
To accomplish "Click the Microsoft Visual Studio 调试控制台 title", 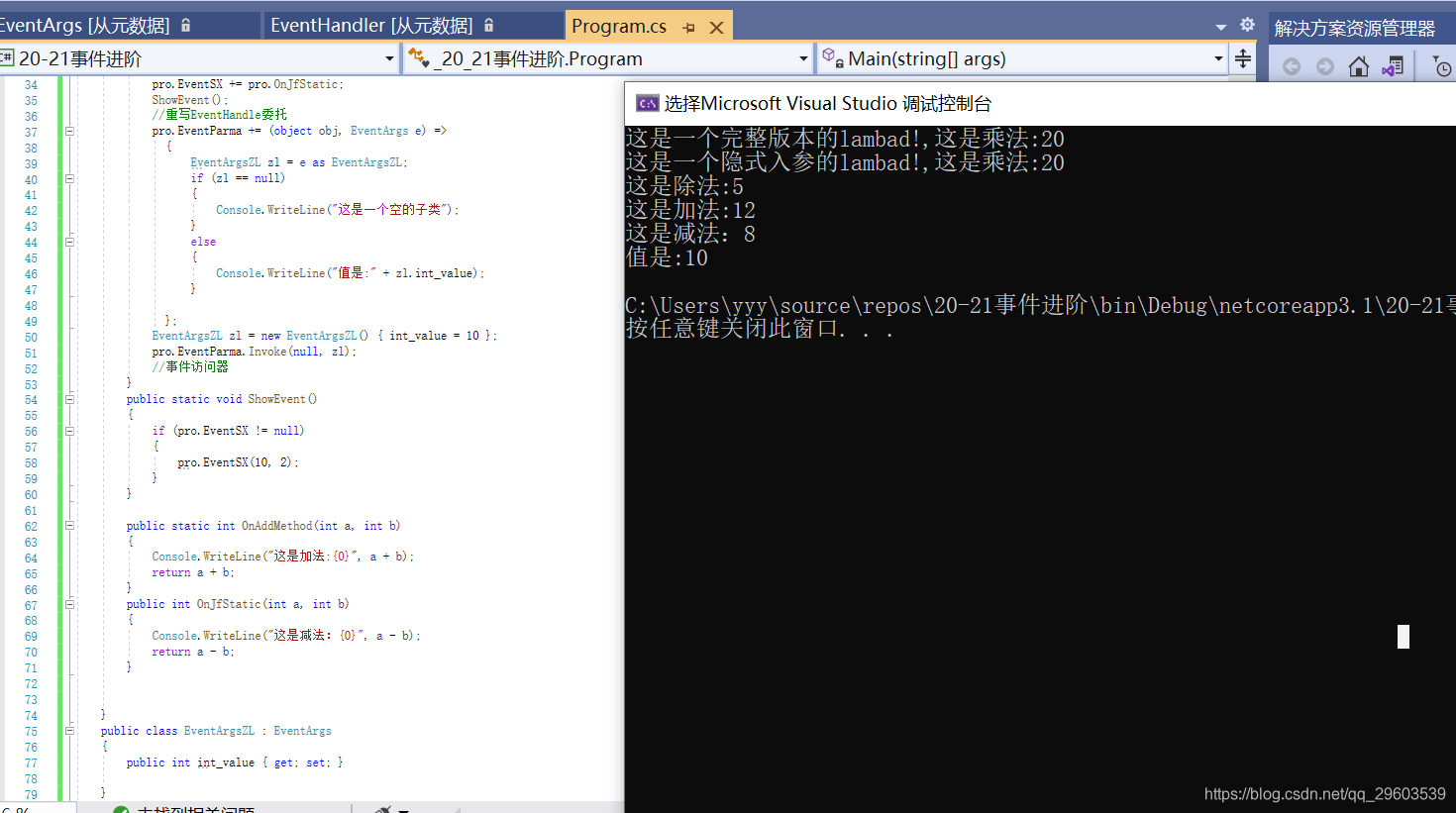I will tap(827, 103).
